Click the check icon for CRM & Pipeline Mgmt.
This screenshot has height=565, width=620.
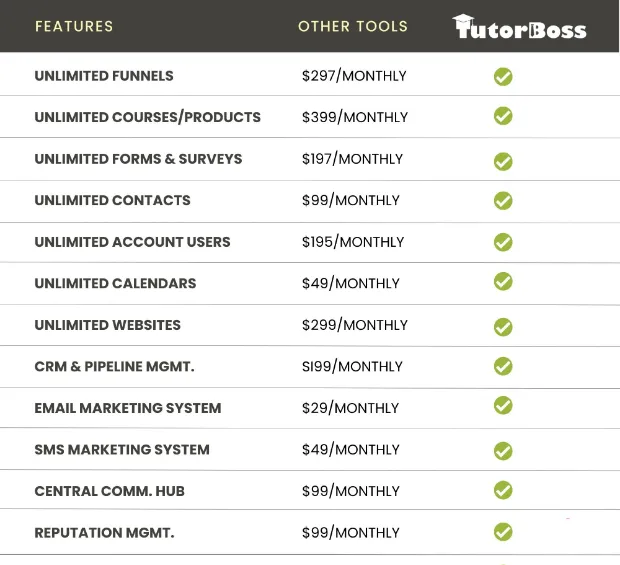[503, 366]
